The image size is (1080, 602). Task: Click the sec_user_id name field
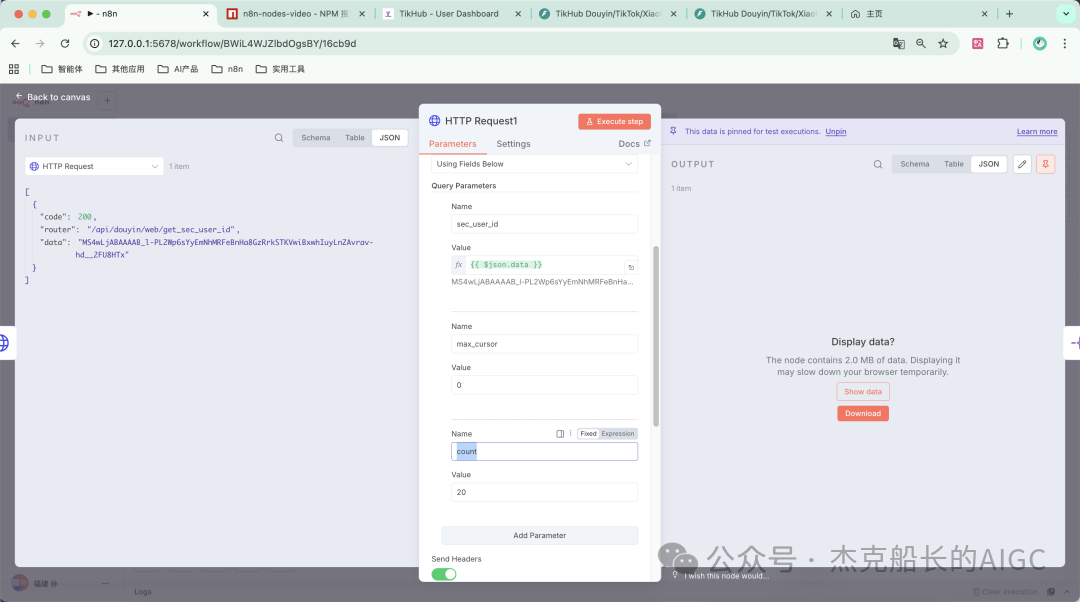(544, 224)
